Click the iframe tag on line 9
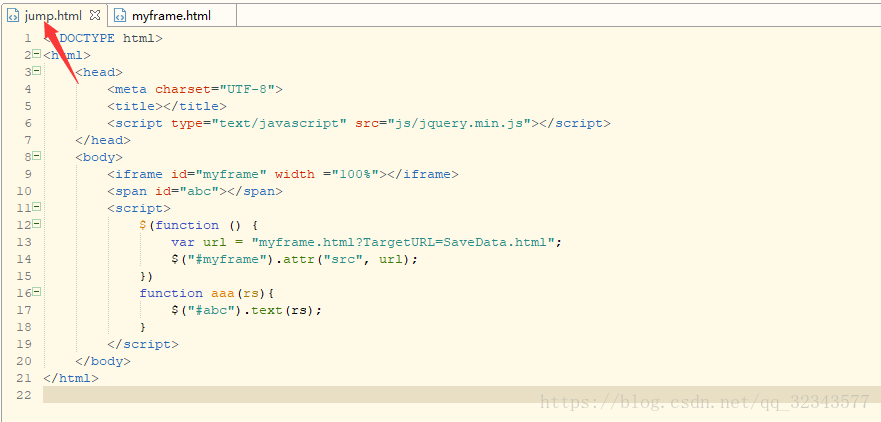 (283, 174)
